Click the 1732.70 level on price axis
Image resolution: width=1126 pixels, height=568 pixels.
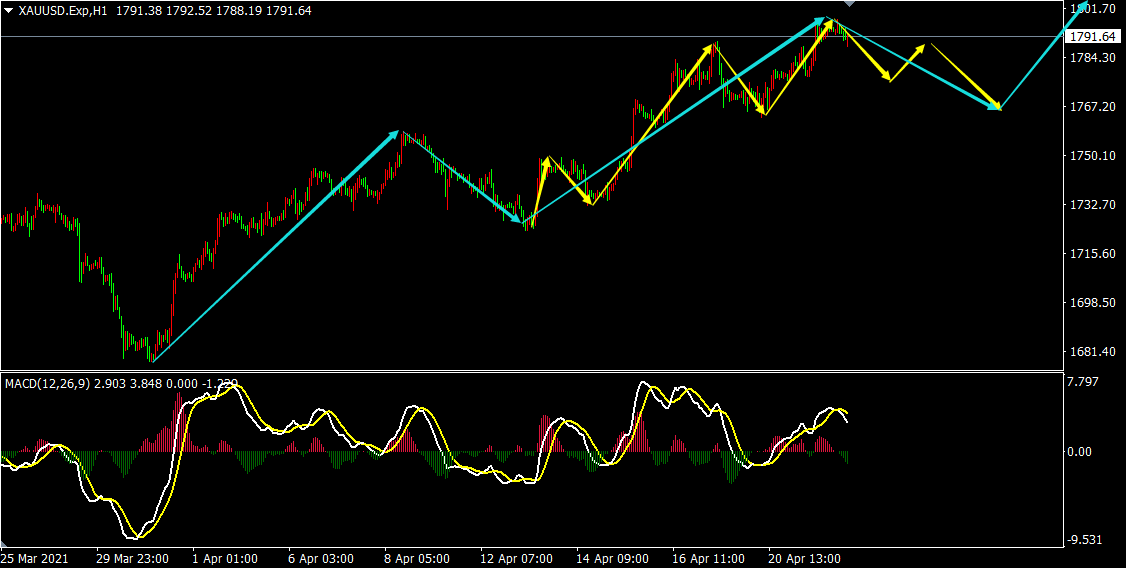1092,205
